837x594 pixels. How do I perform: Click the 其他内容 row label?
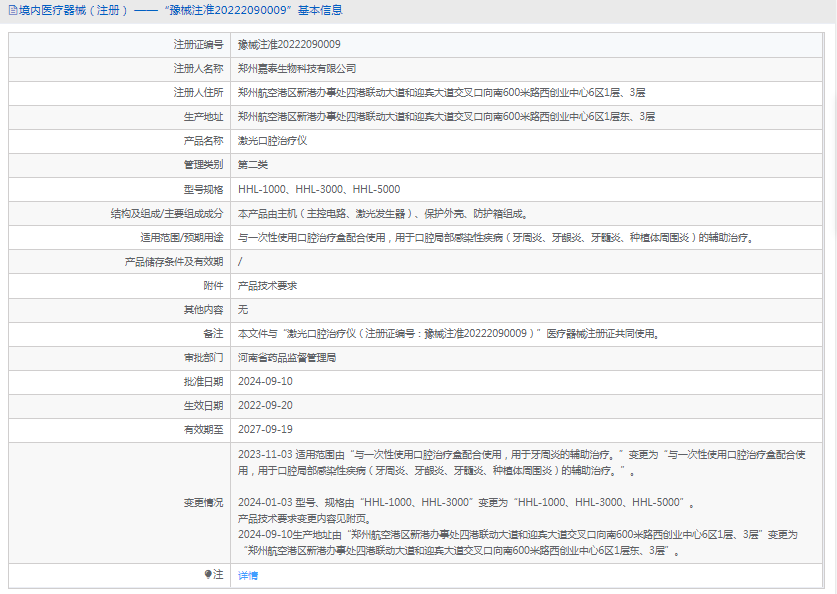pyautogui.click(x=203, y=310)
